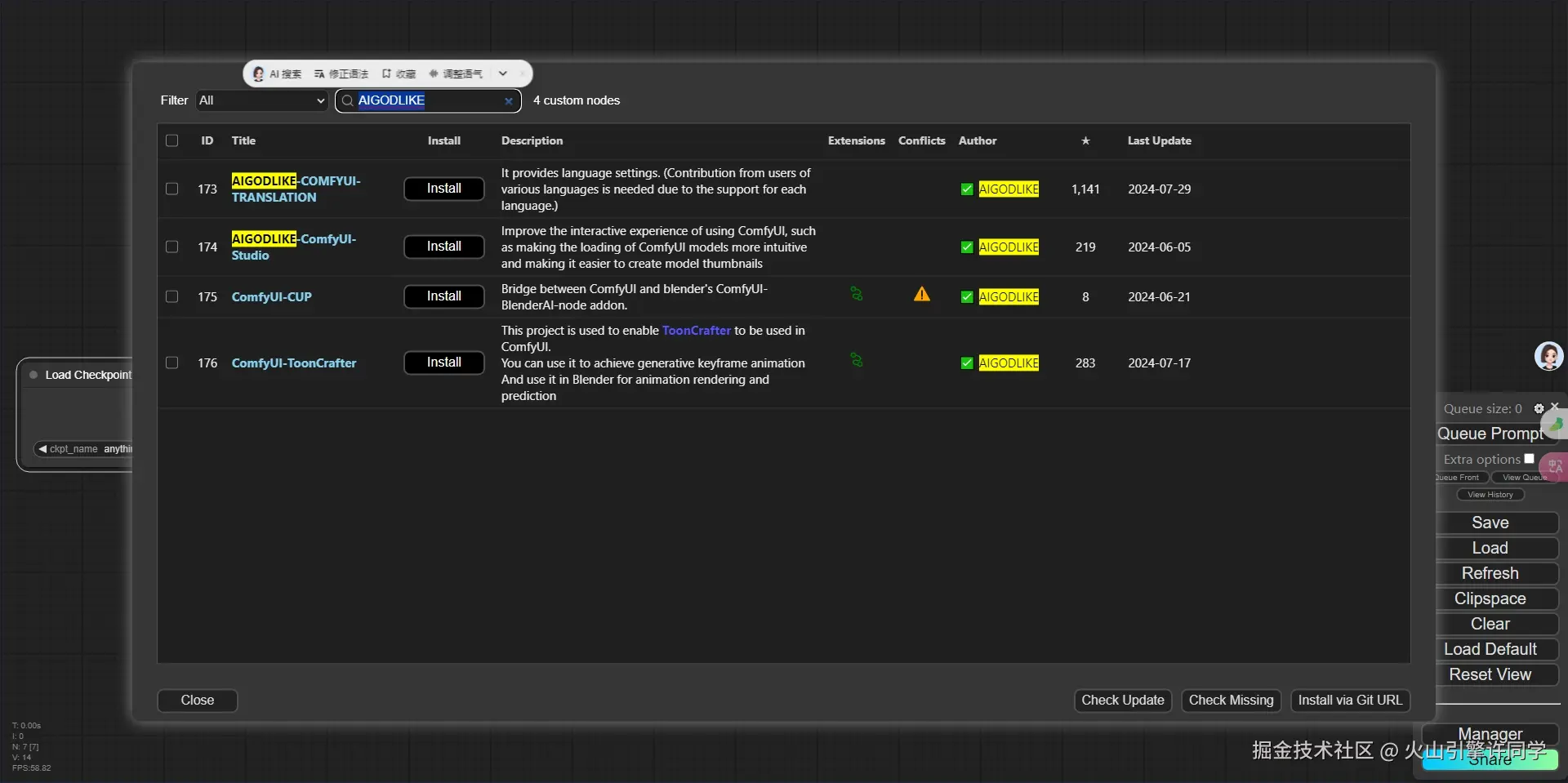
Task: Check the checkbox for ComfyUI-ToonCrafter row
Action: [171, 363]
